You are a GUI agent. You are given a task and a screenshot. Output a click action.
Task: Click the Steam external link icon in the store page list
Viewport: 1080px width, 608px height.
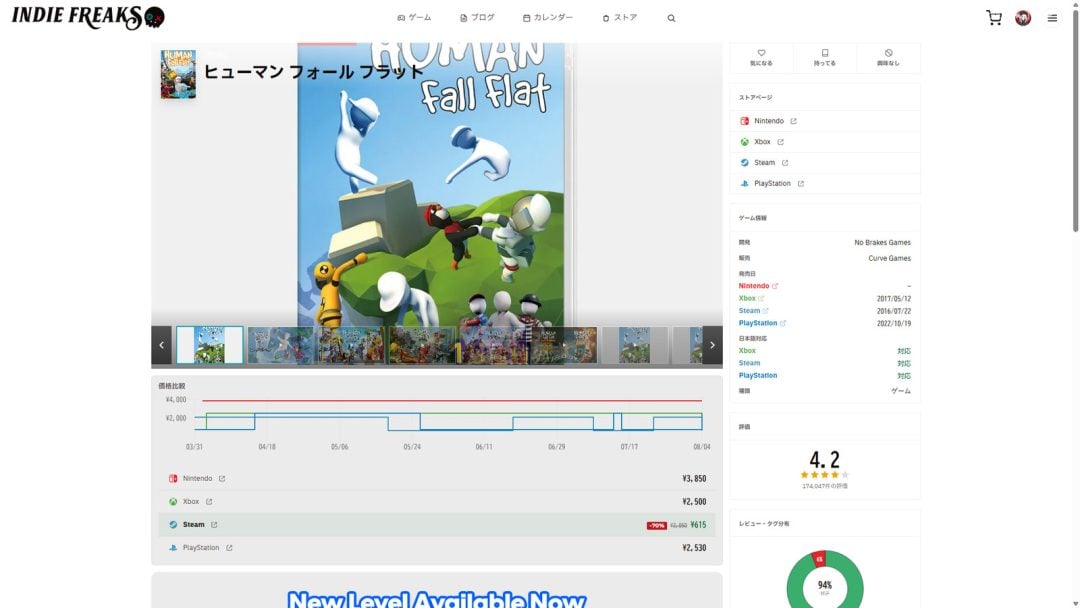pos(785,163)
